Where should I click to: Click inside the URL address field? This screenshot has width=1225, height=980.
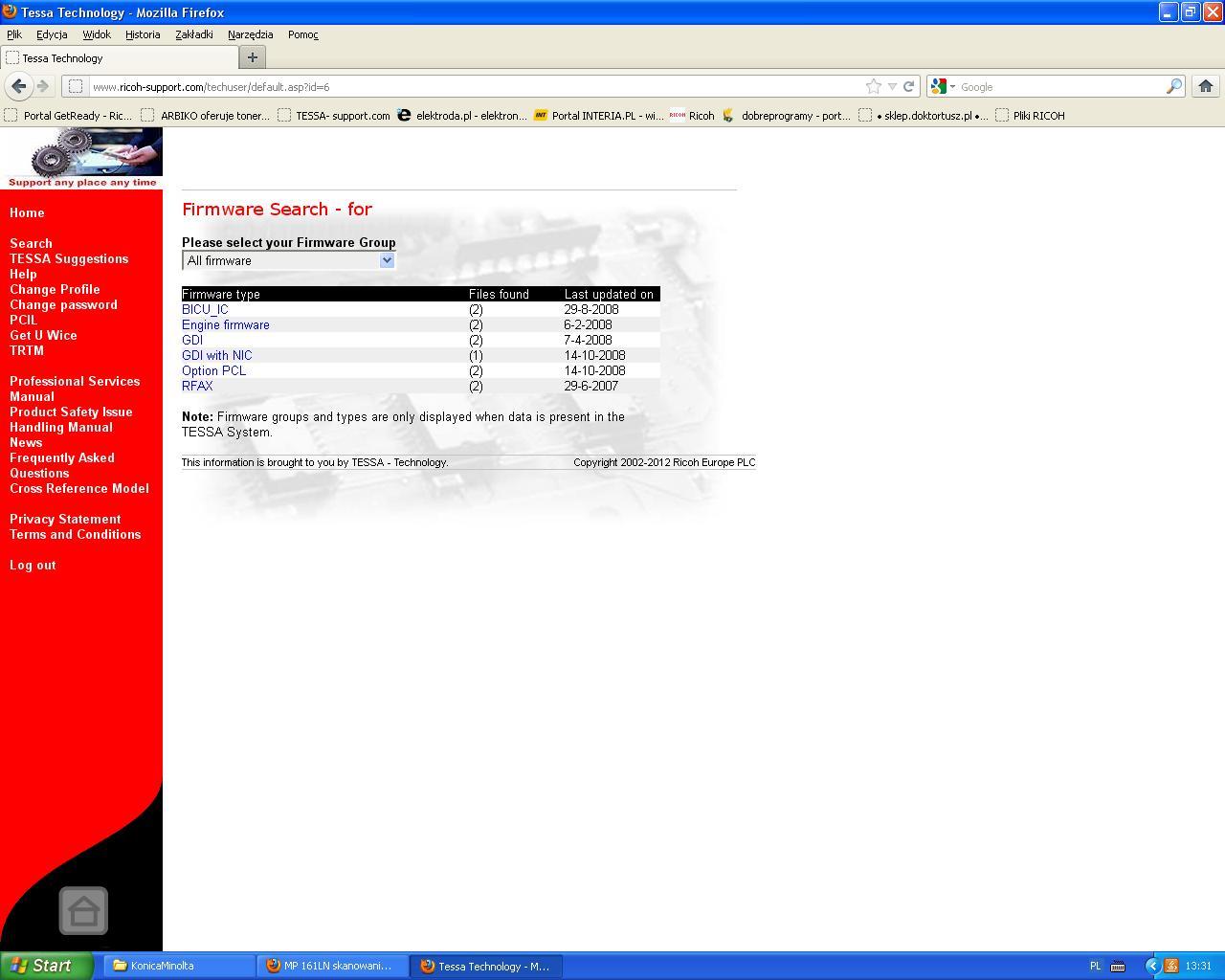pyautogui.click(x=476, y=86)
